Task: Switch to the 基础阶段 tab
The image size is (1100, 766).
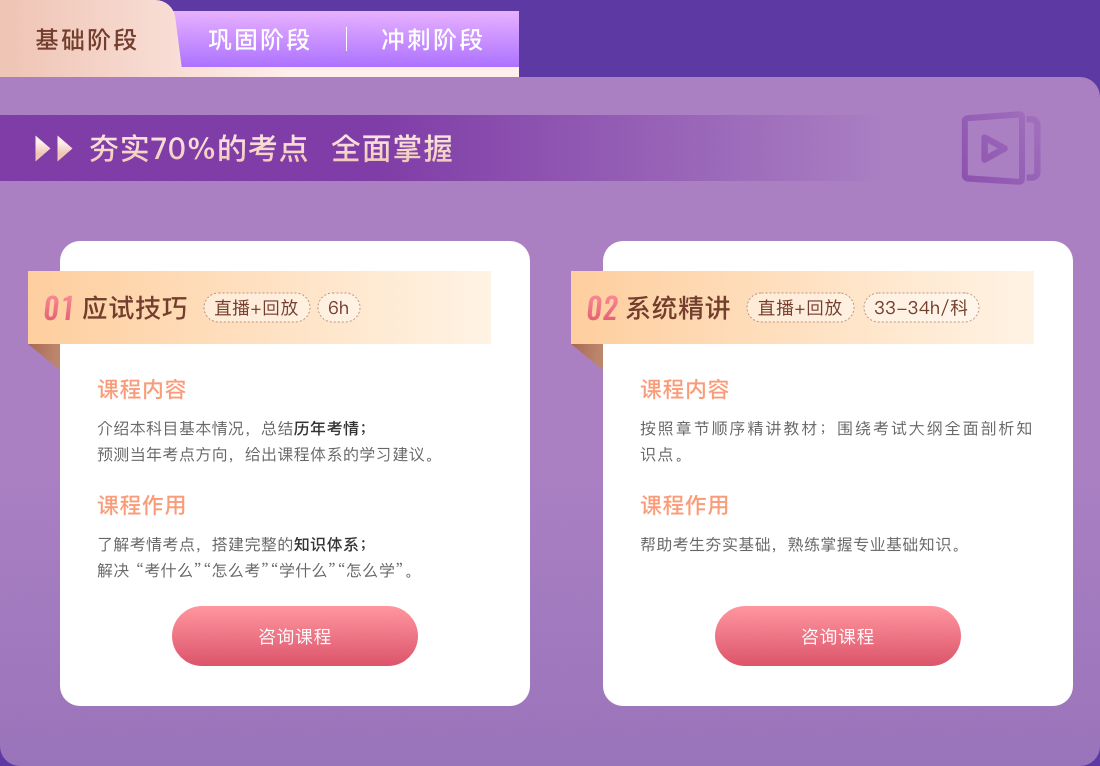Action: 86,40
